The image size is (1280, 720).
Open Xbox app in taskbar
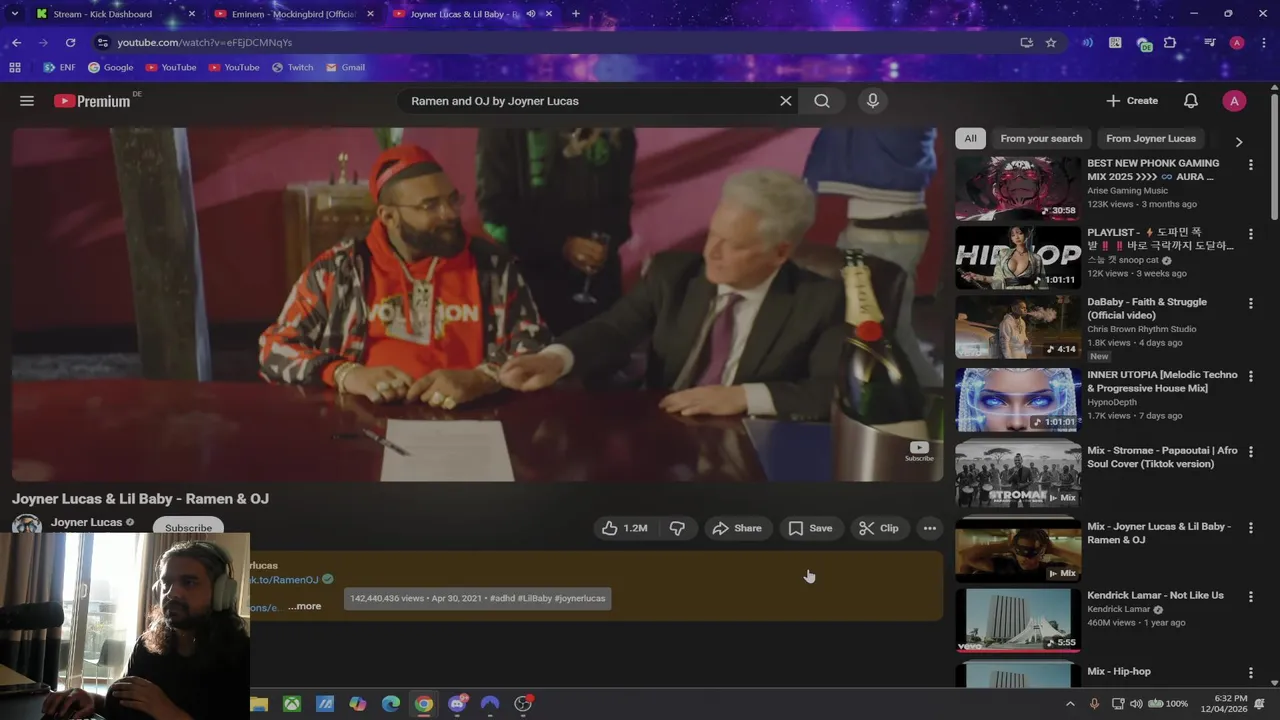coord(292,704)
